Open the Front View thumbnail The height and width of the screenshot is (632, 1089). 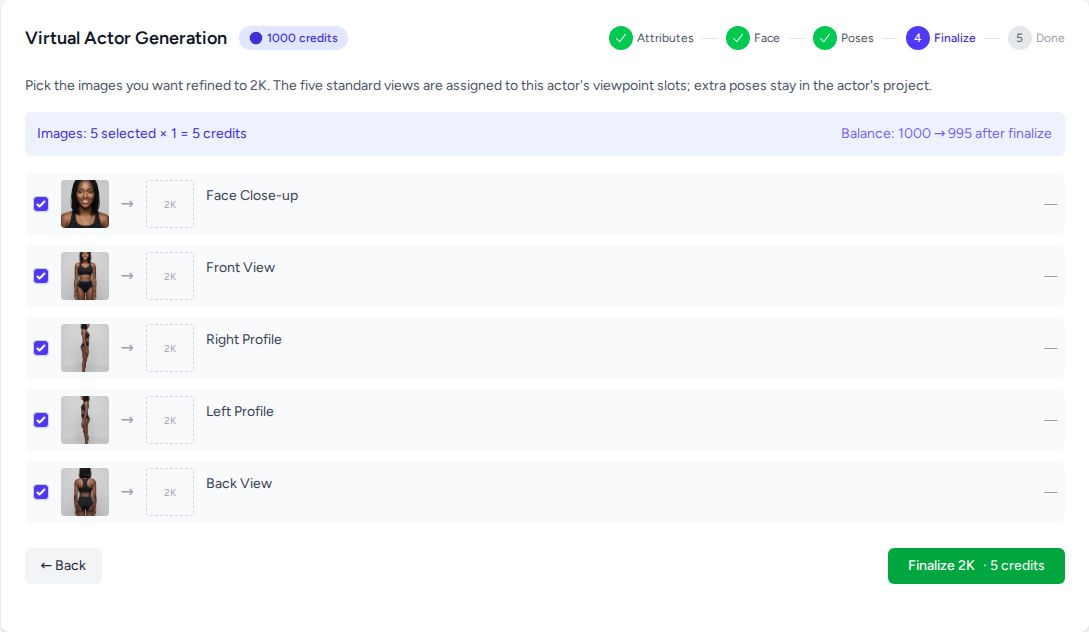85,276
